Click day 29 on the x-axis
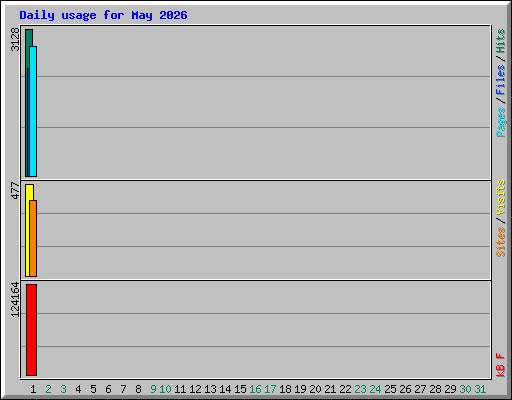Image resolution: width=512 pixels, height=400 pixels. (450, 389)
